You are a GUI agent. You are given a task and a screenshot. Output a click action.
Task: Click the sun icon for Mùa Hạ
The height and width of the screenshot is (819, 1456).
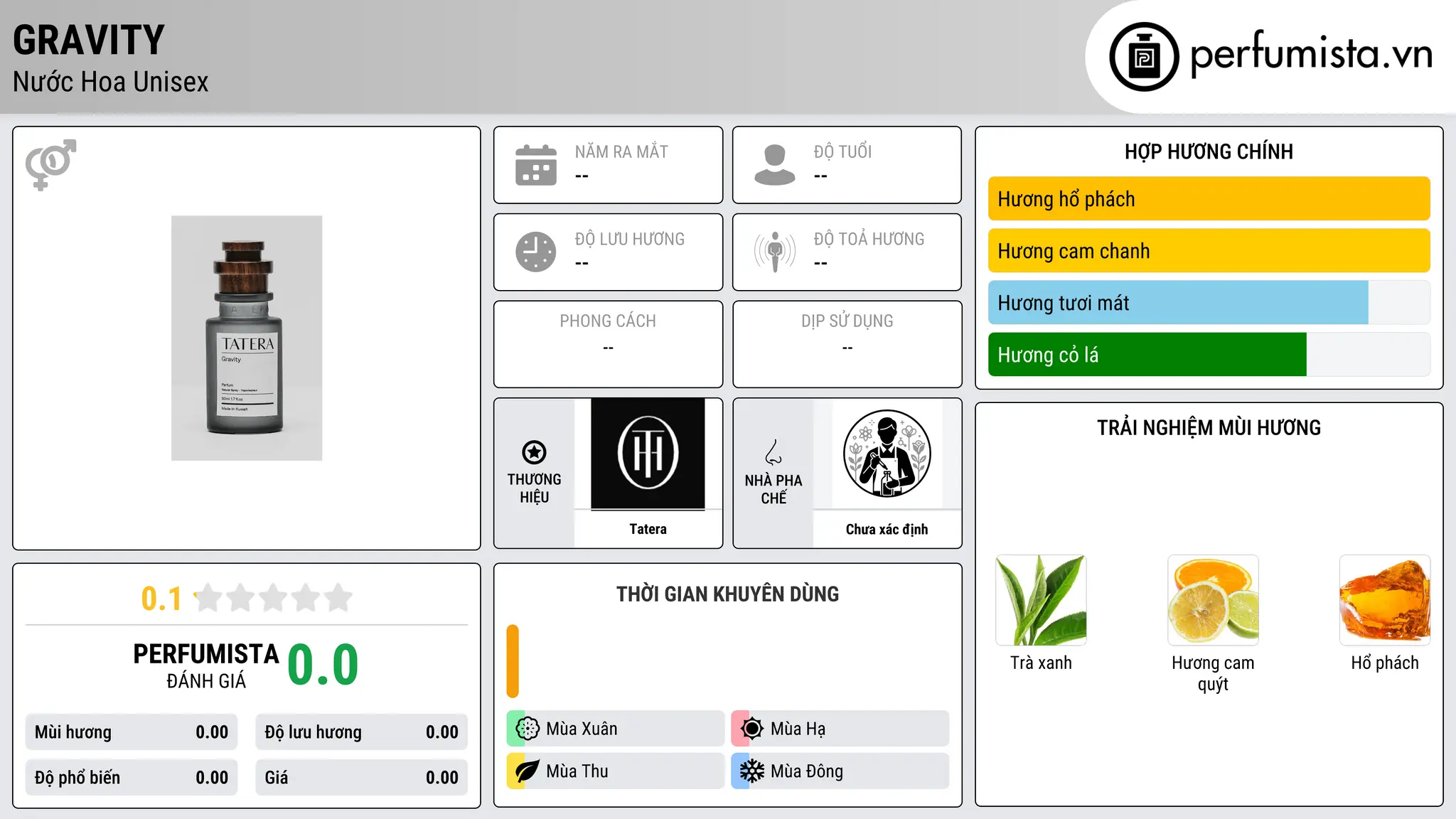click(x=751, y=729)
